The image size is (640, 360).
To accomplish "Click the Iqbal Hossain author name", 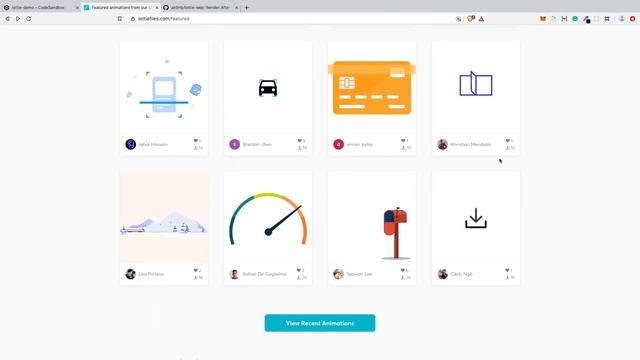I will coord(153,144).
